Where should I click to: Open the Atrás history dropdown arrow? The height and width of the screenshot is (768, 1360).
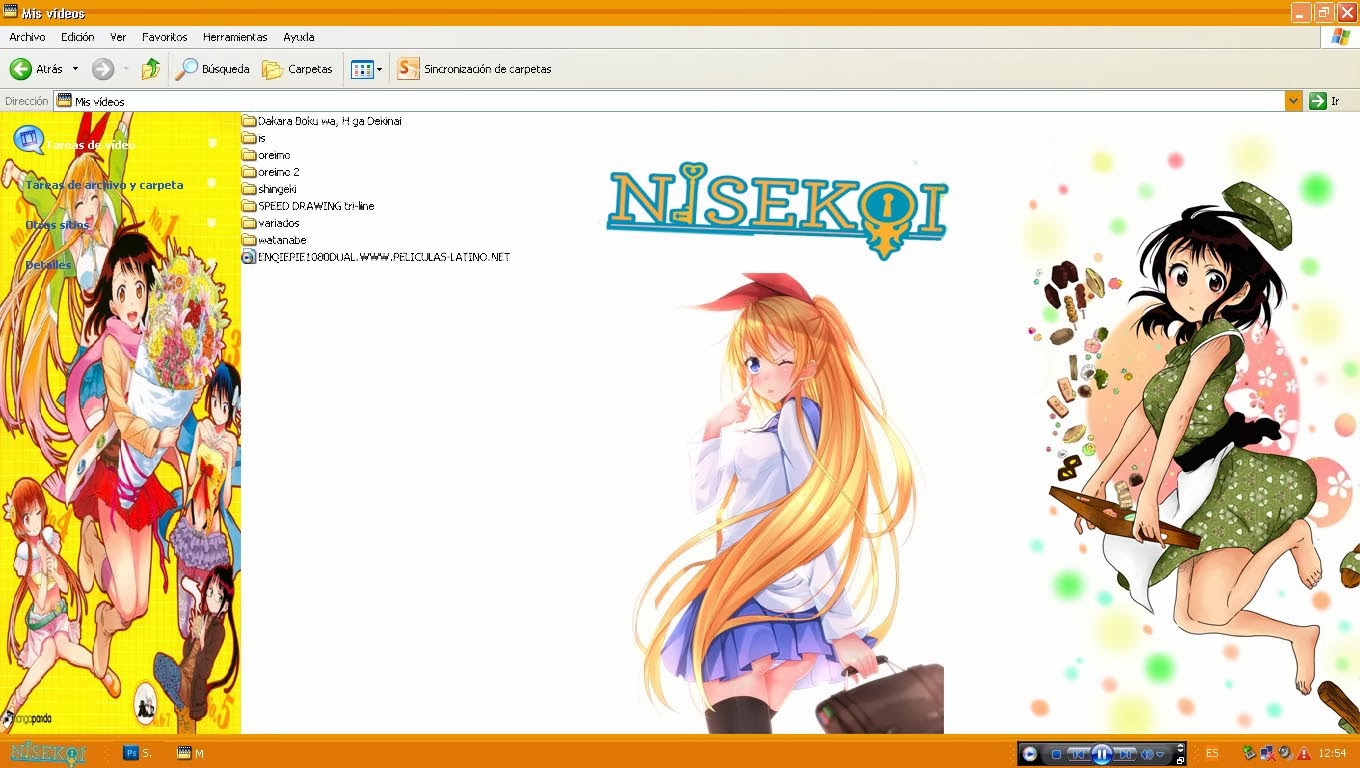pos(75,69)
